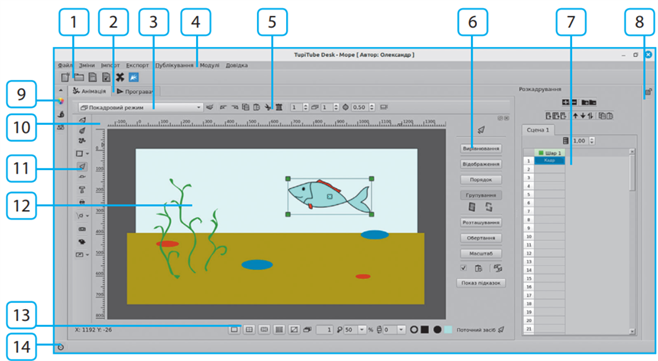This screenshot has width=658, height=361.
Task: Open the Експорт menu
Action: (x=138, y=65)
